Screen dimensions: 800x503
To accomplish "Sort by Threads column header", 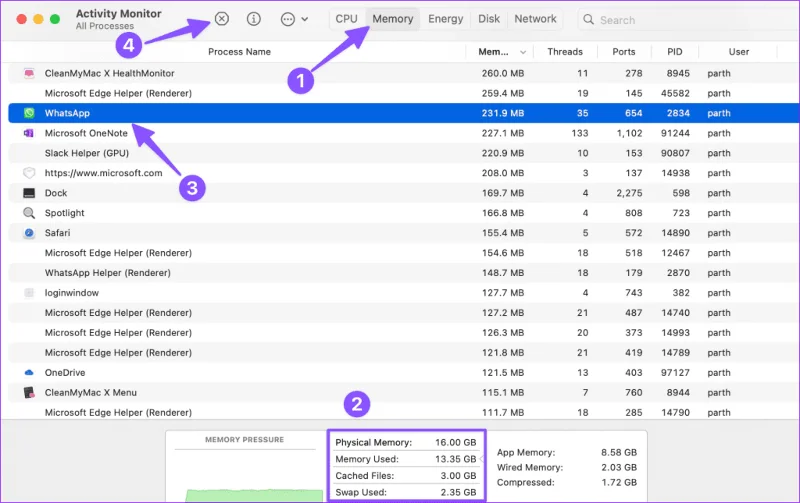I will (565, 52).
